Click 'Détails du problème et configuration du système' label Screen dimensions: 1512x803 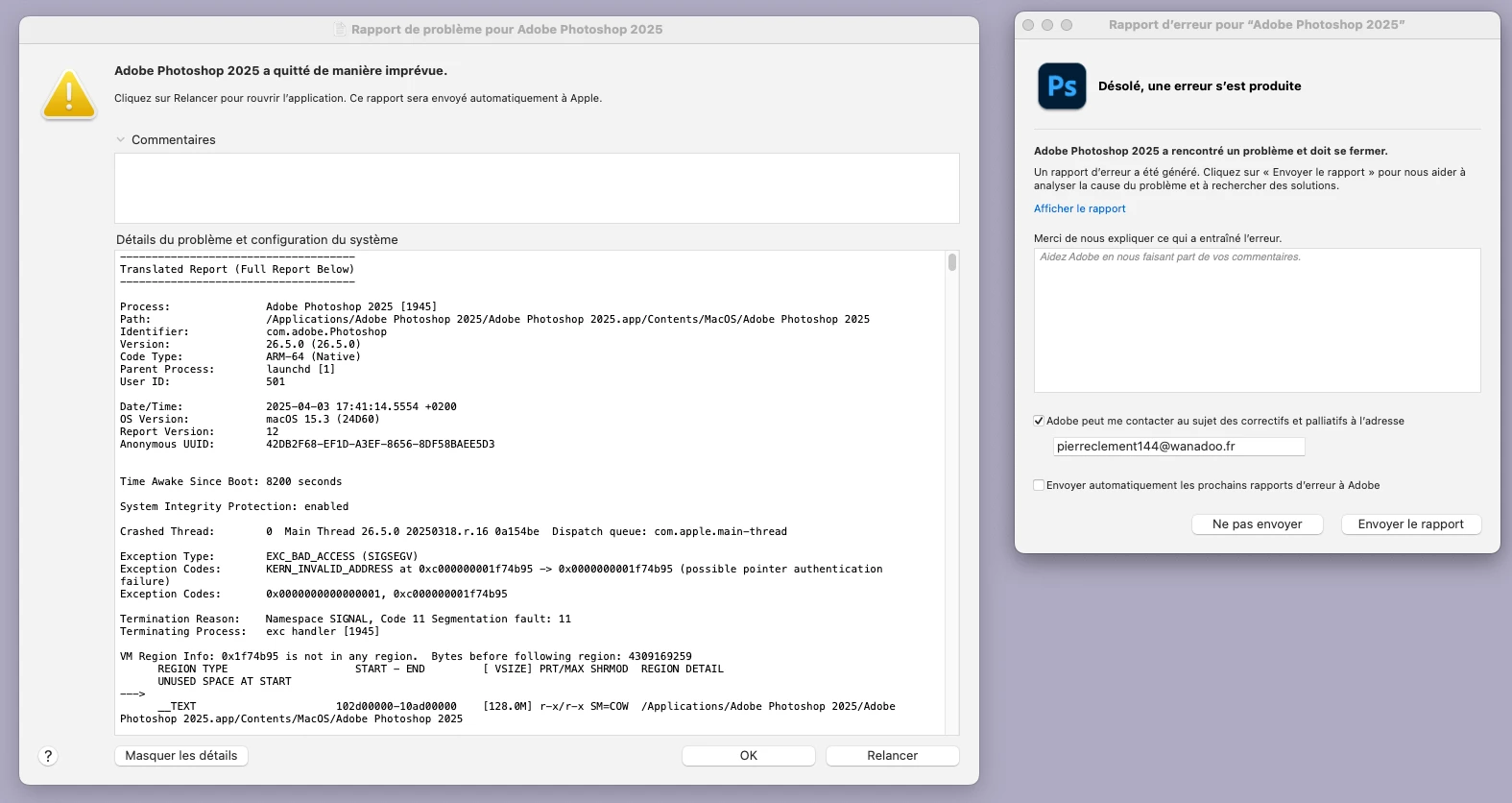click(x=257, y=240)
